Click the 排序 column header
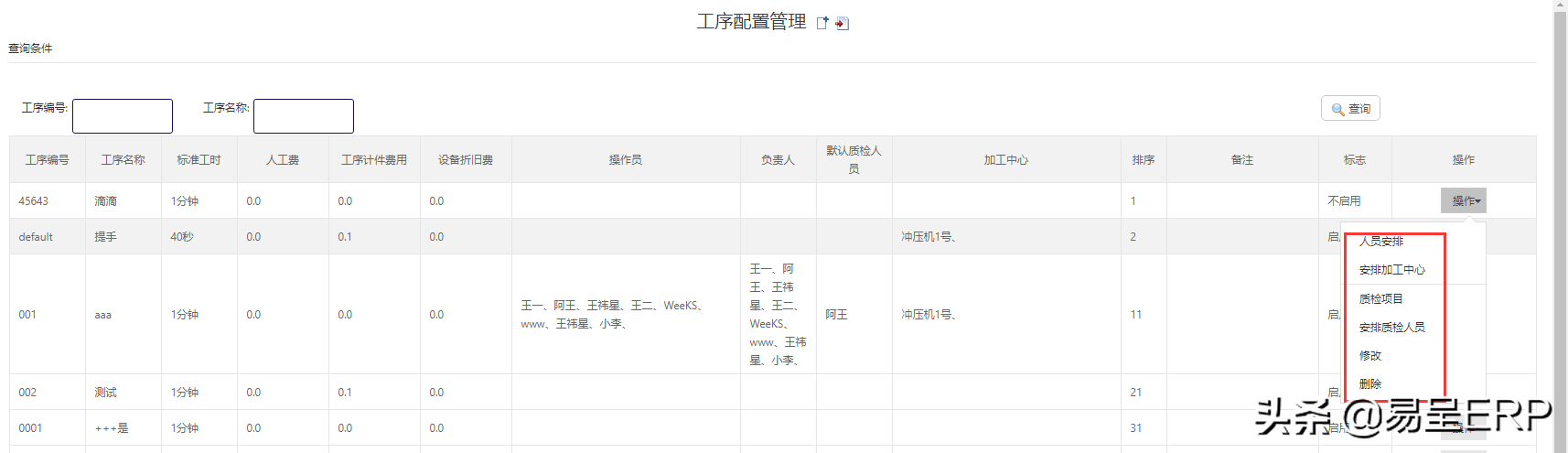 [1144, 160]
